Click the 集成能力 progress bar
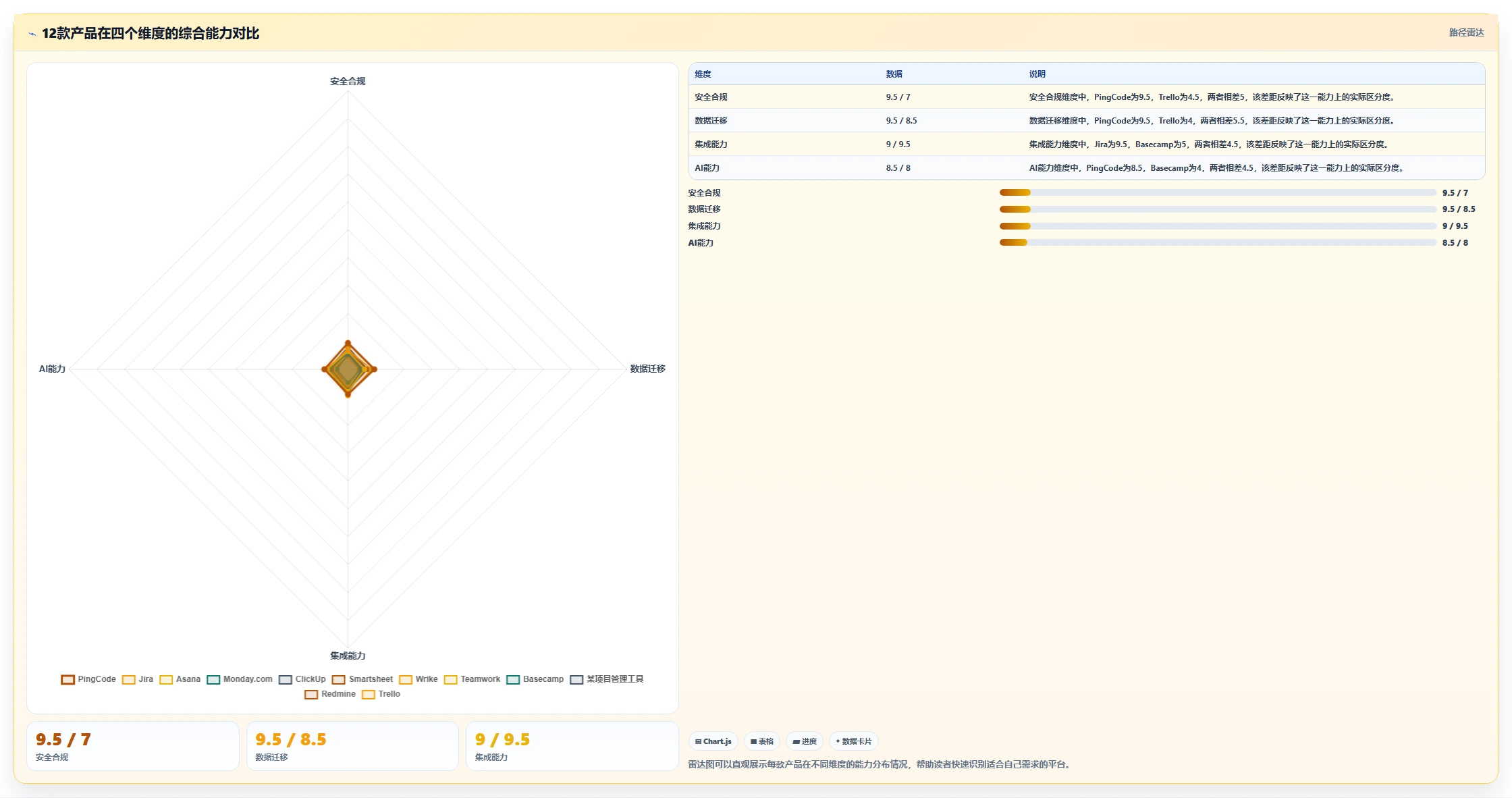This screenshot has height=798, width=1512. [1218, 226]
